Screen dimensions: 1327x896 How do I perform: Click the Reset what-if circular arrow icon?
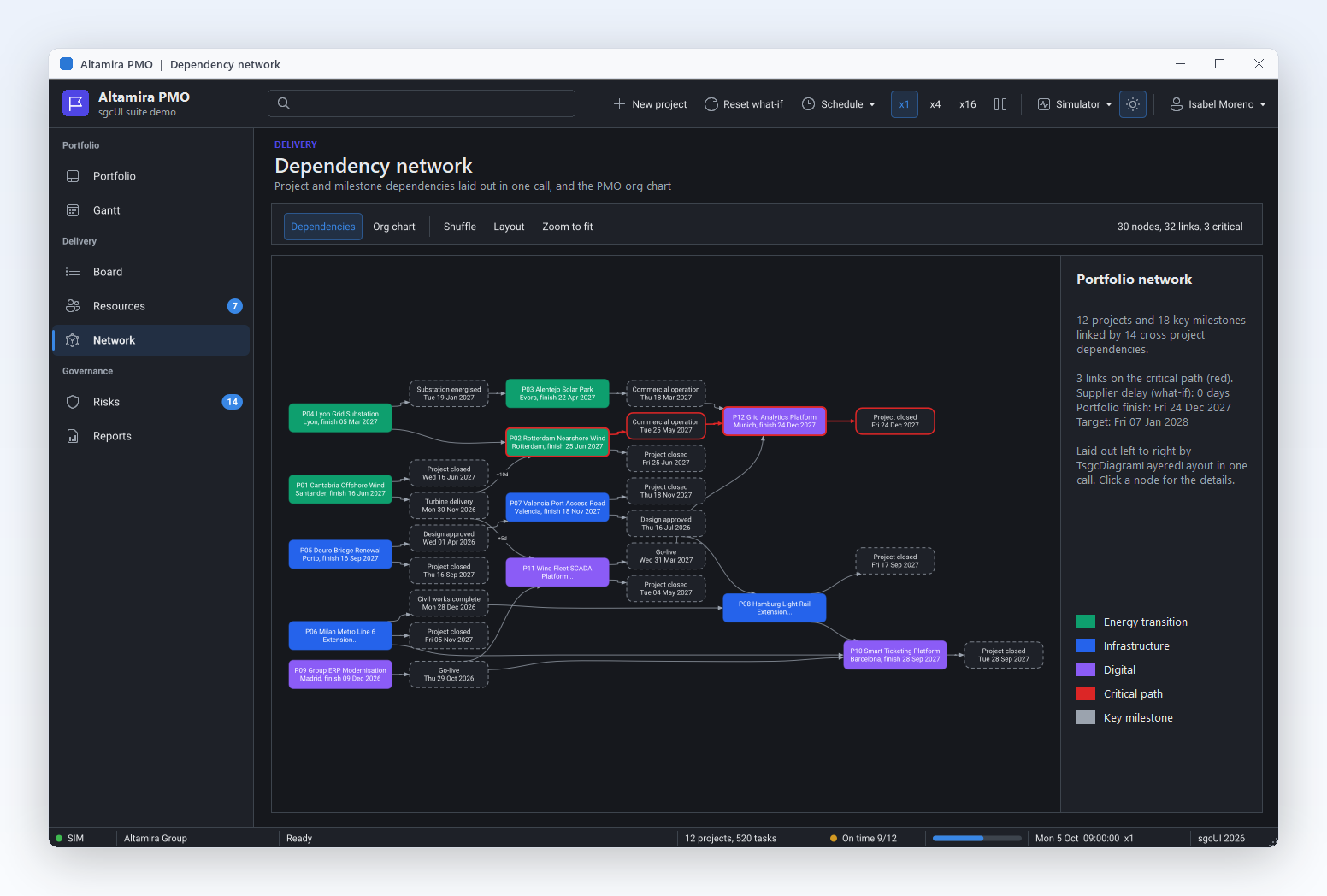click(711, 104)
